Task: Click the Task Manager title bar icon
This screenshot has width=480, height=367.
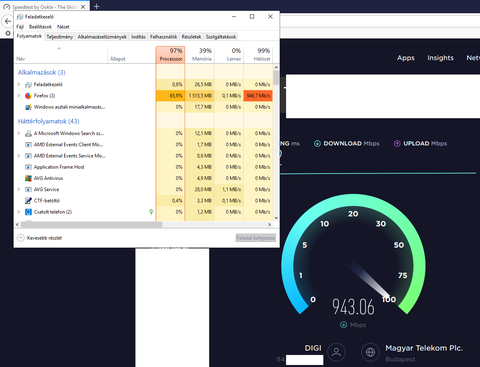Action: pyautogui.click(x=20, y=17)
